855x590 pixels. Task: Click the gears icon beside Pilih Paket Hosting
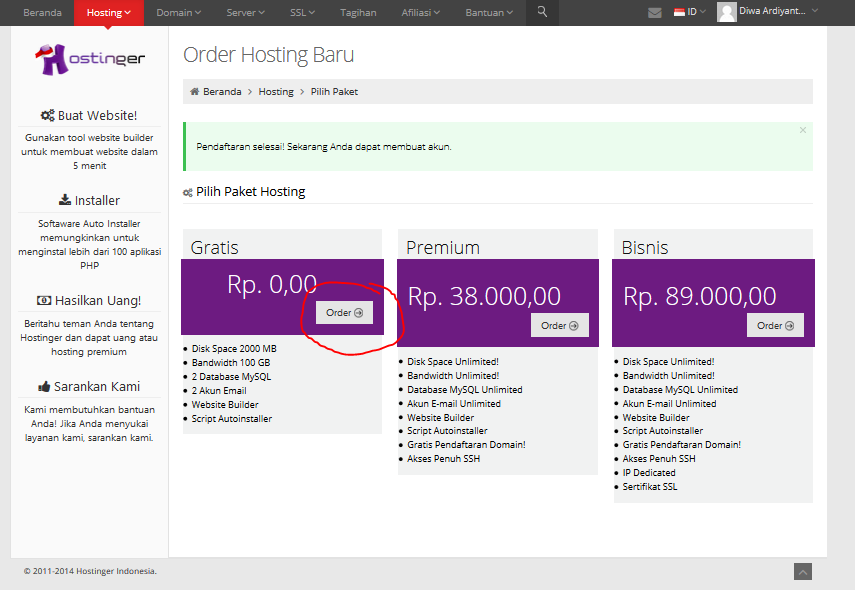pyautogui.click(x=188, y=192)
